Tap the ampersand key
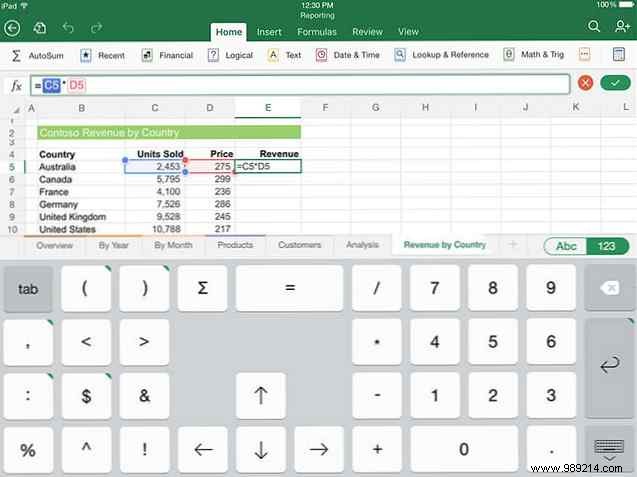Screen dimensions: 637x477 point(144,396)
